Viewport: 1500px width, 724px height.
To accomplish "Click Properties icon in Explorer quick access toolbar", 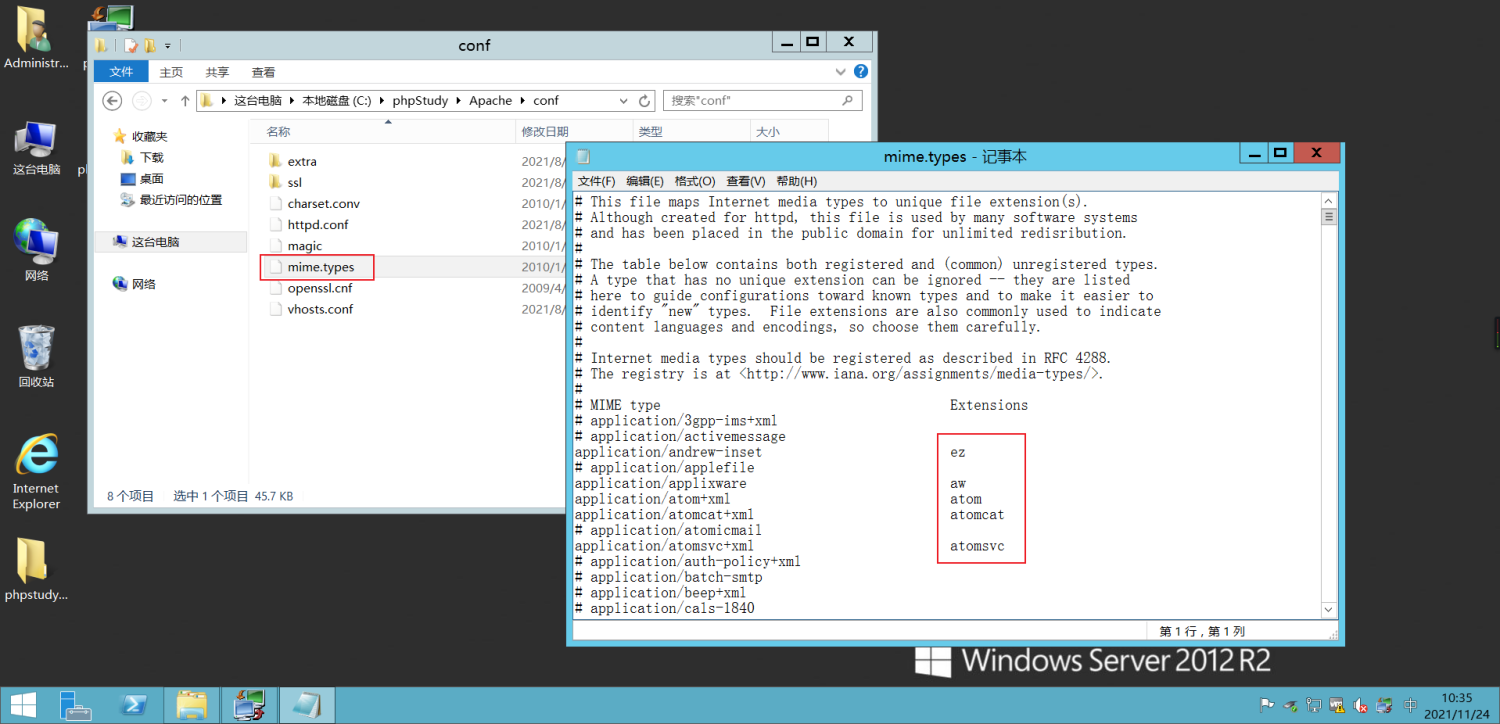I will (x=130, y=46).
